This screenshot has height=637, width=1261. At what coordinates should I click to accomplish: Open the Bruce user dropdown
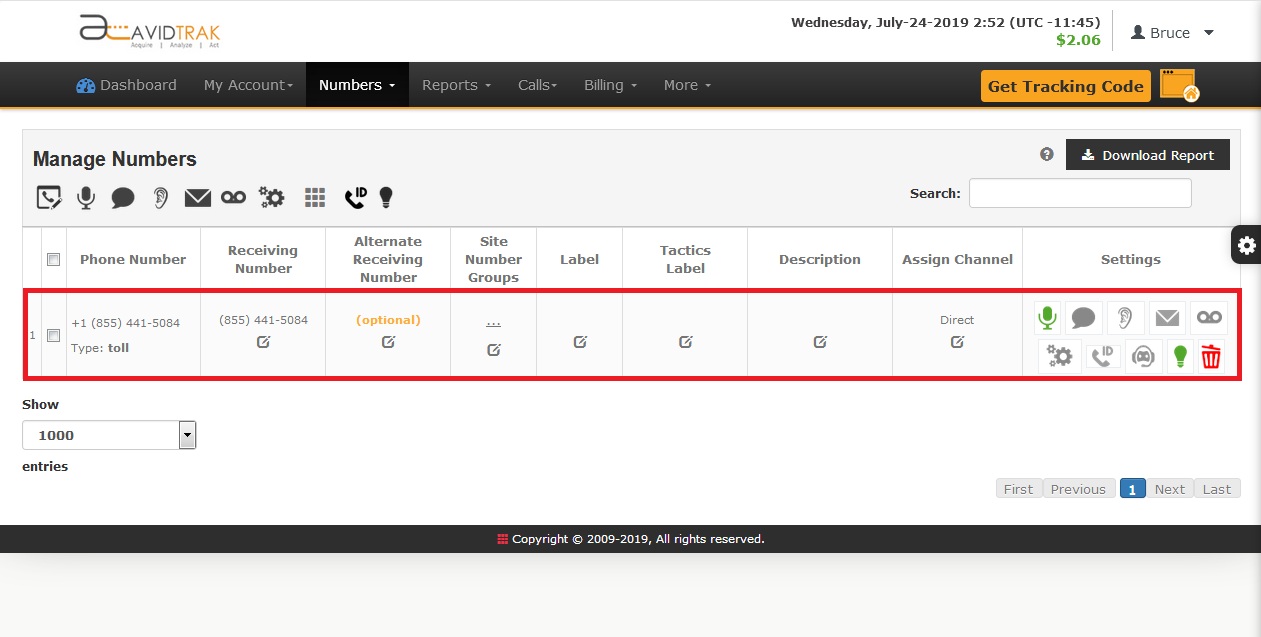point(1172,33)
